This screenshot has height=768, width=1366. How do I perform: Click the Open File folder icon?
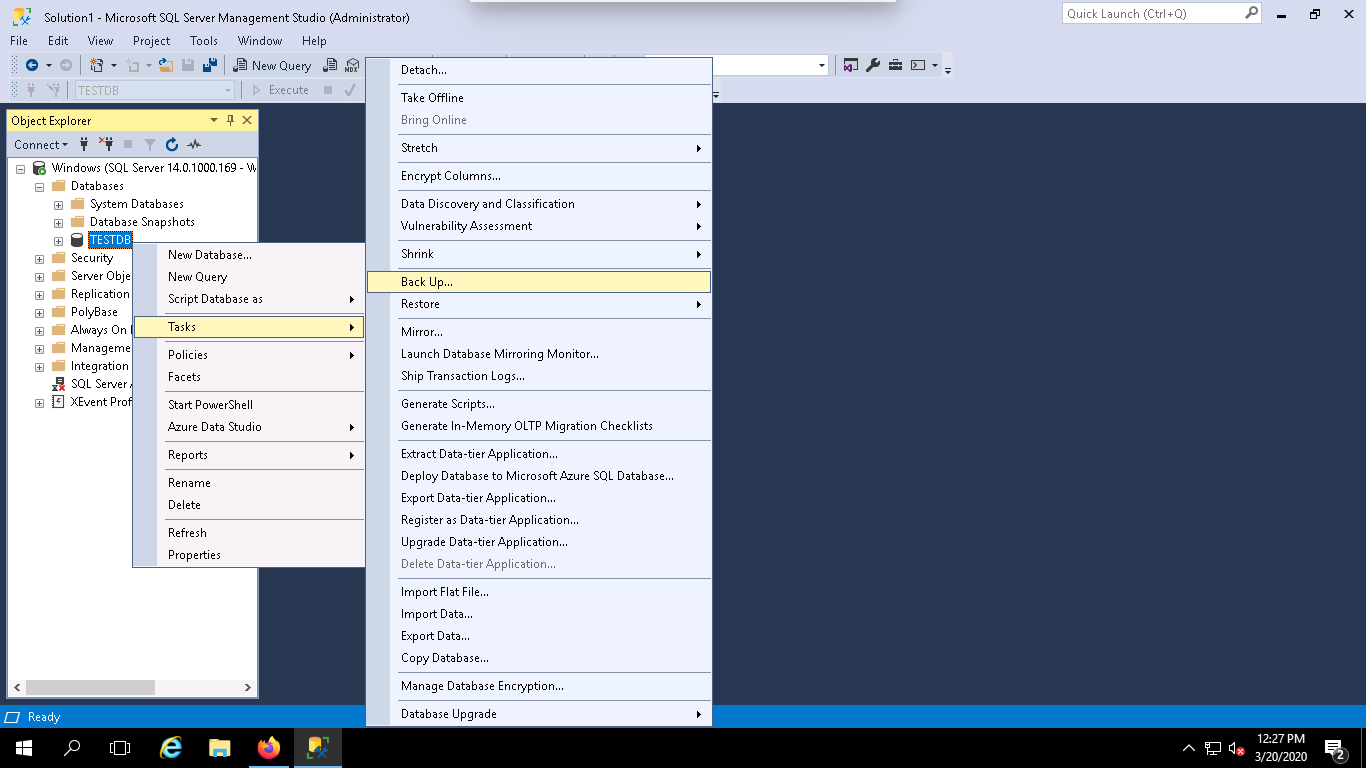click(165, 65)
